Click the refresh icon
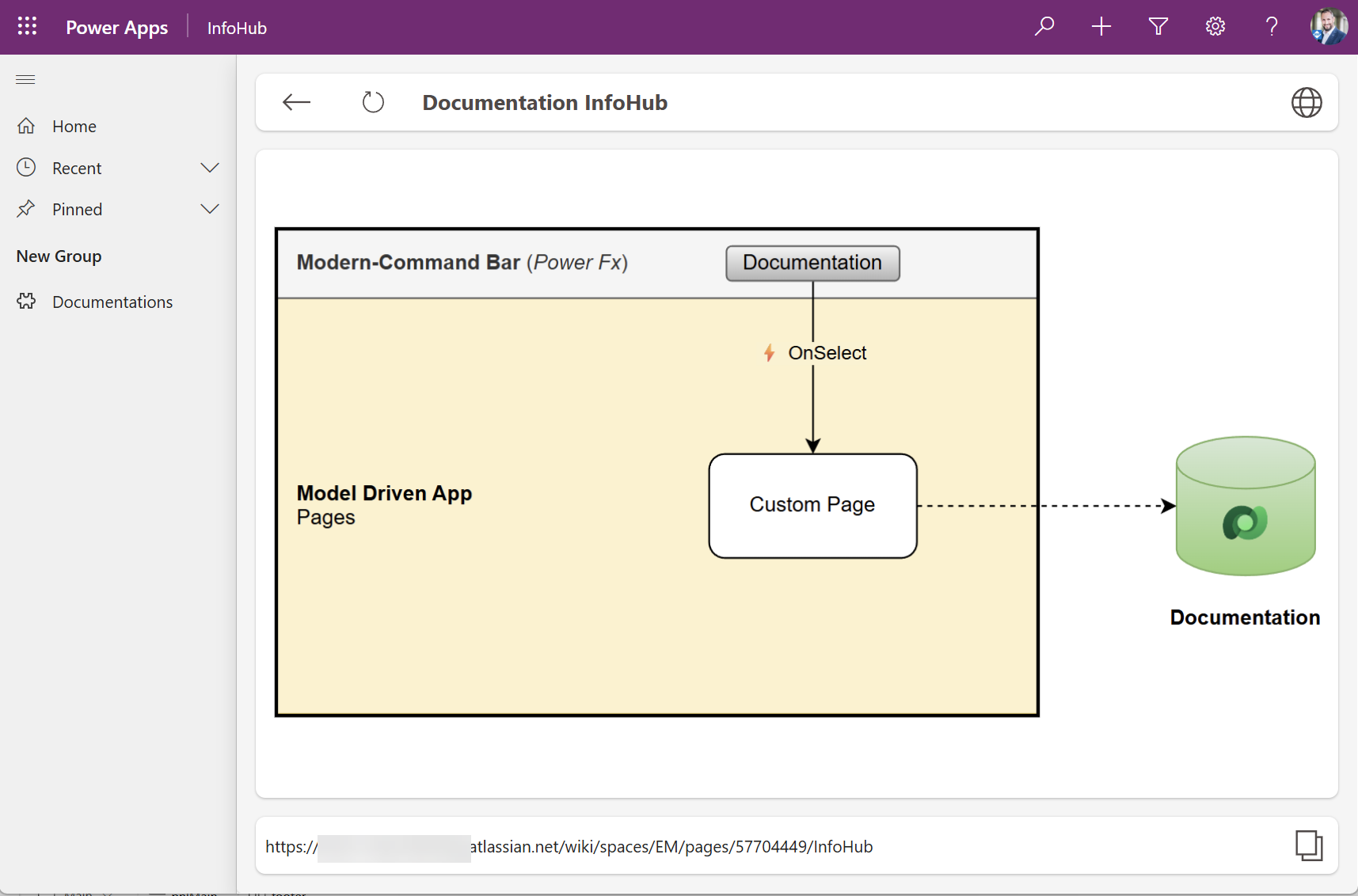This screenshot has height=896, width=1358. [x=373, y=102]
